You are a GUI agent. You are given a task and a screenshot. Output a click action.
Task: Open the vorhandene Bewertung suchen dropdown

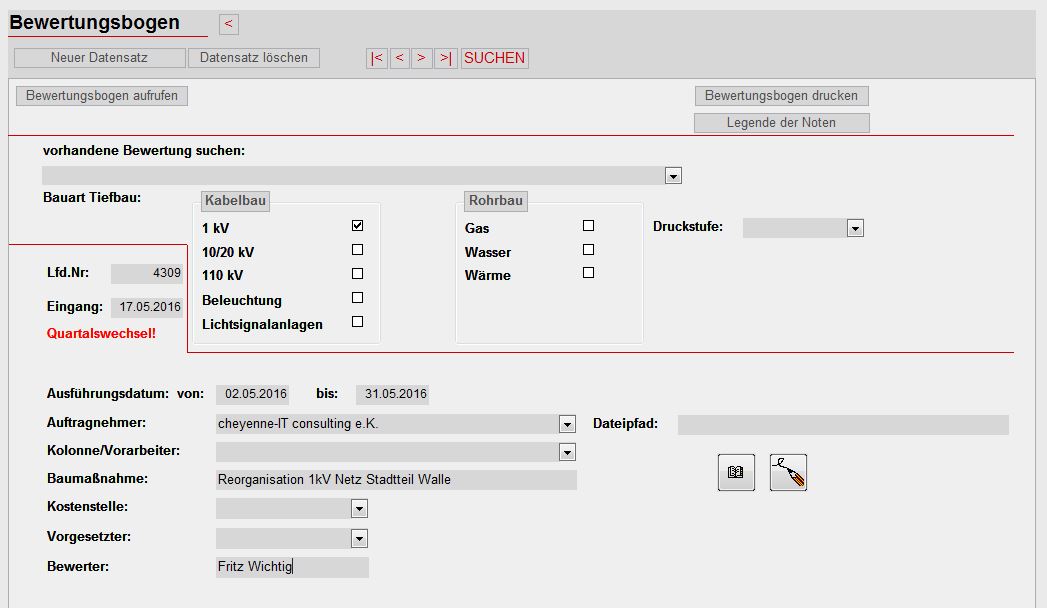[x=673, y=176]
